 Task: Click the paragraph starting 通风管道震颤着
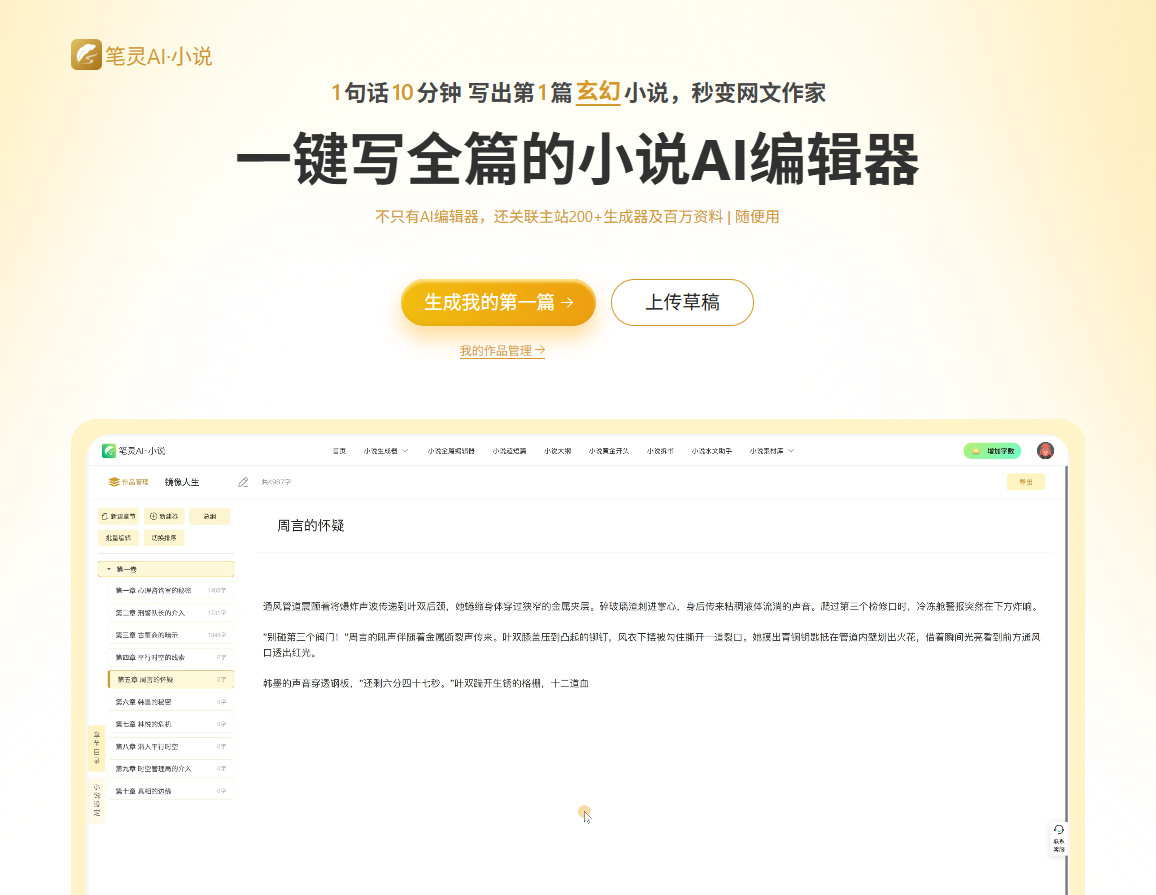(652, 607)
